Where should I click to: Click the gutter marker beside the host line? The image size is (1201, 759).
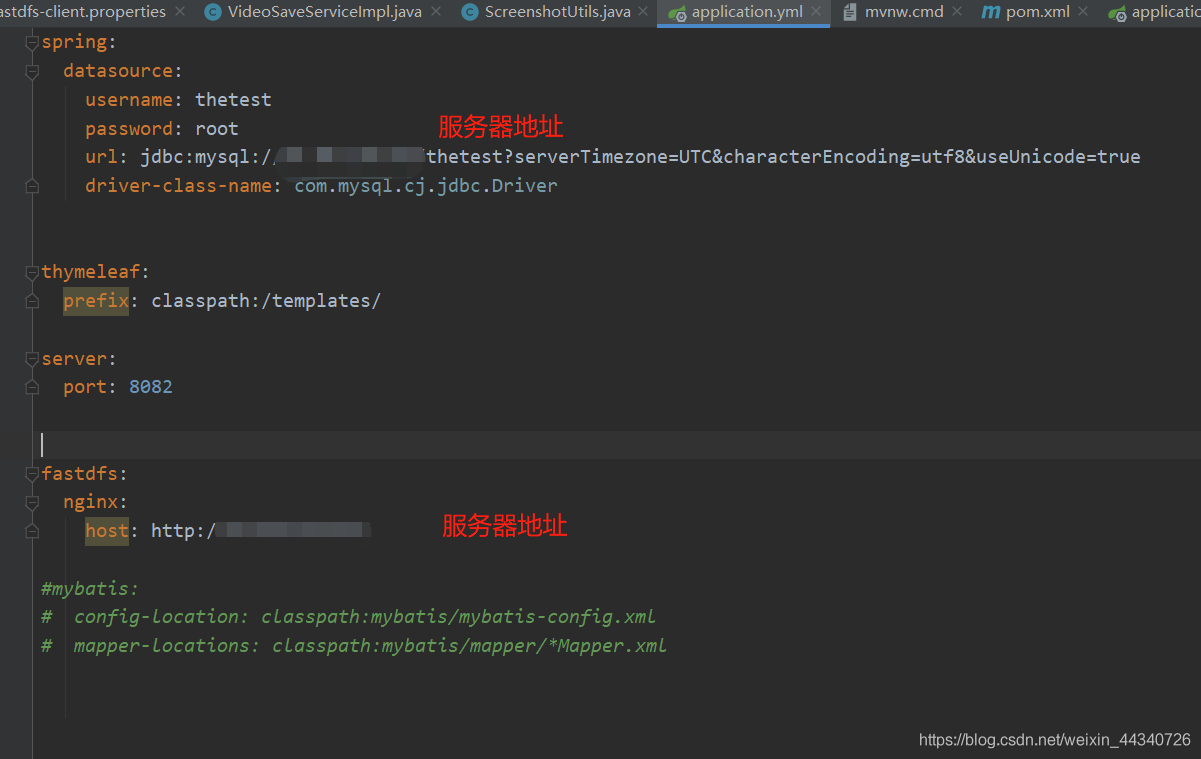pyautogui.click(x=31, y=530)
